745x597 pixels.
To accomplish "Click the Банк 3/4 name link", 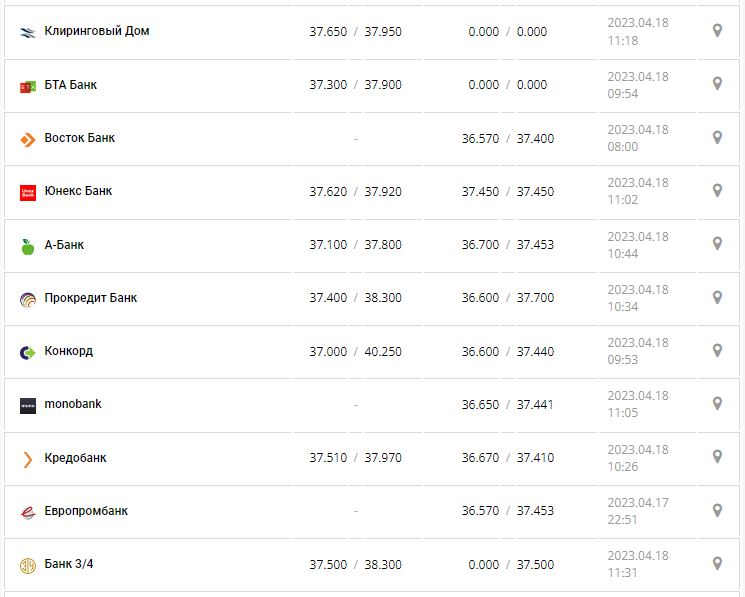I will point(69,564).
